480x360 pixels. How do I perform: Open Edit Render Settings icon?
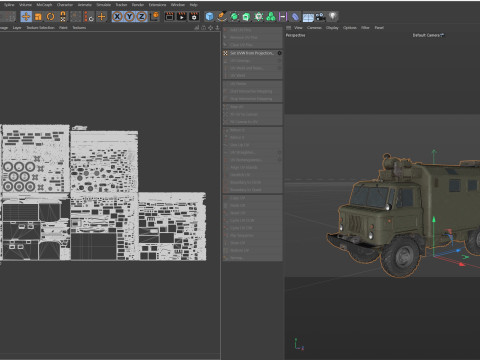pos(194,16)
